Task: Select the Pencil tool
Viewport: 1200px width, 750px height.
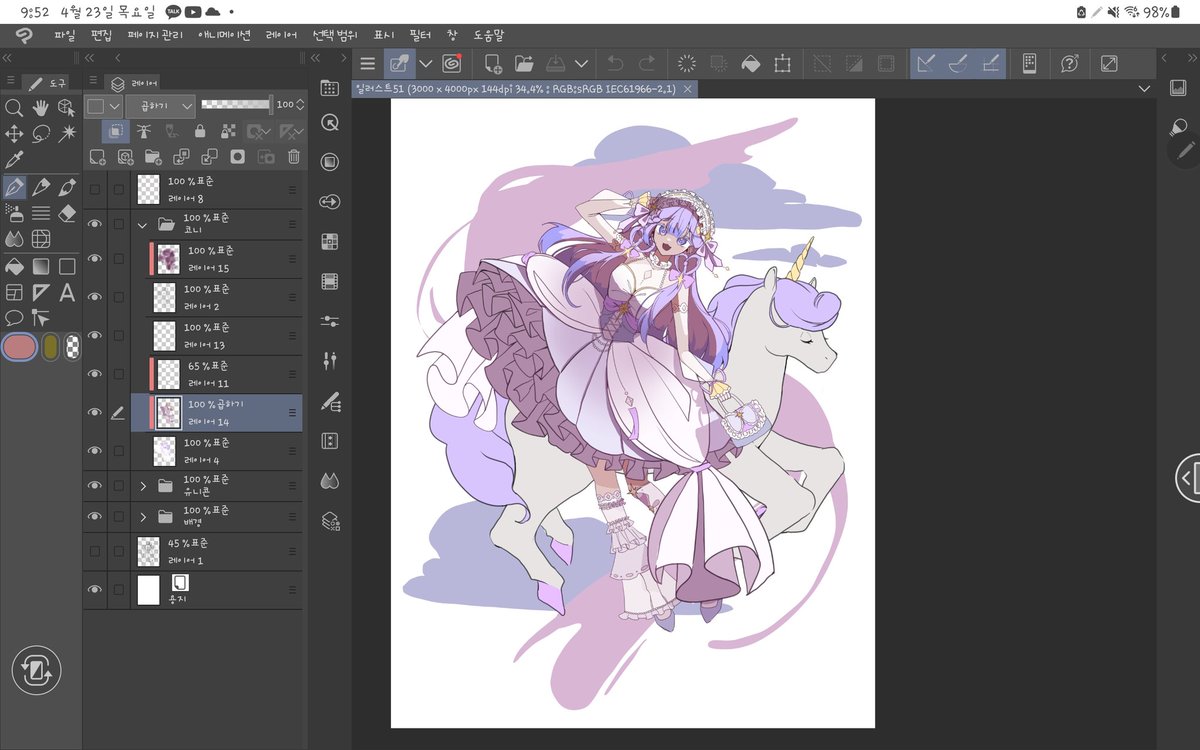Action: 40,186
